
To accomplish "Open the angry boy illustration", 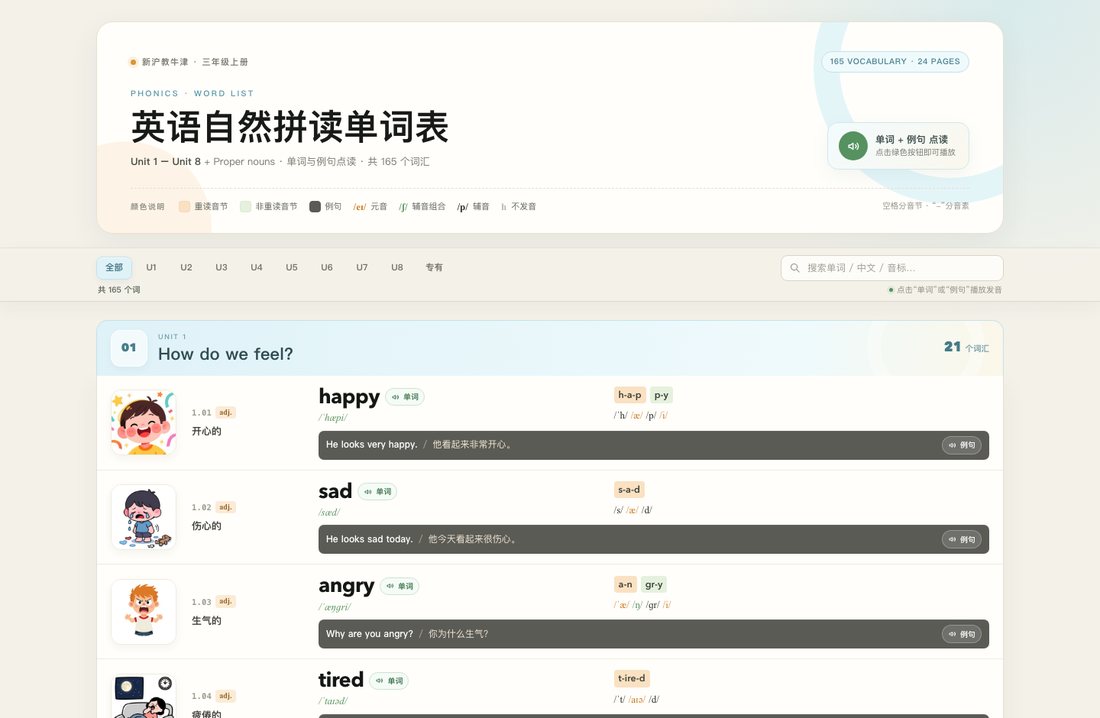I will click(x=144, y=612).
